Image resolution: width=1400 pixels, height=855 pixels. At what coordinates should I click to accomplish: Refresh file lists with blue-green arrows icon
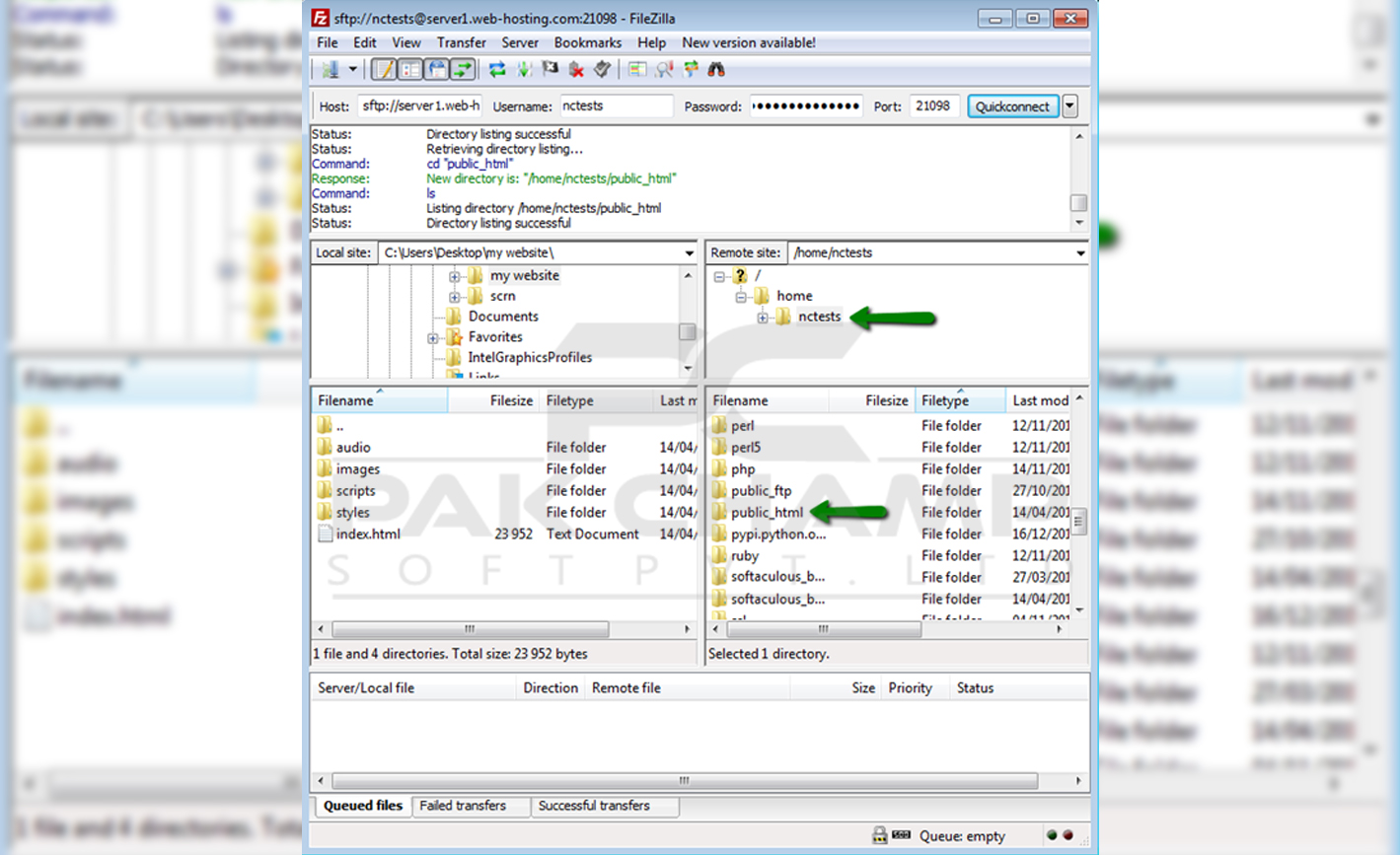click(x=497, y=69)
